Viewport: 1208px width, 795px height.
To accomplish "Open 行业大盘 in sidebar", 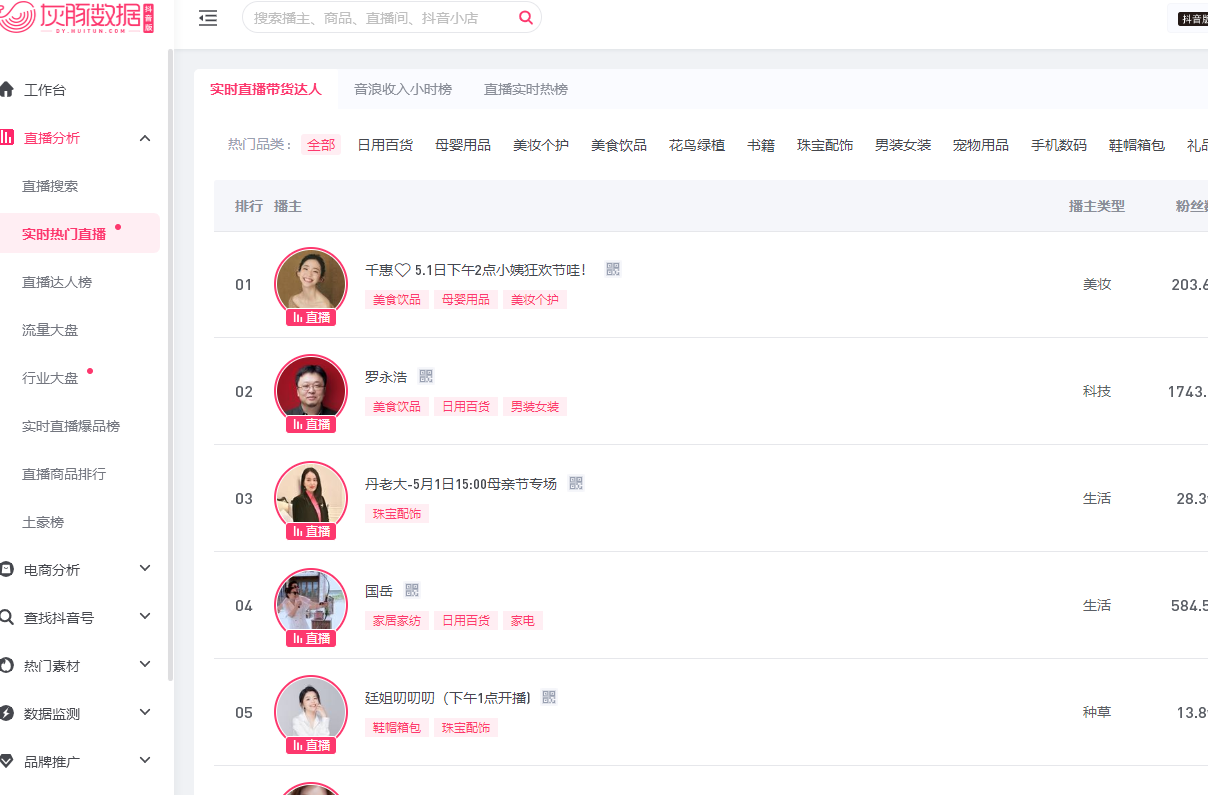I will coord(50,378).
